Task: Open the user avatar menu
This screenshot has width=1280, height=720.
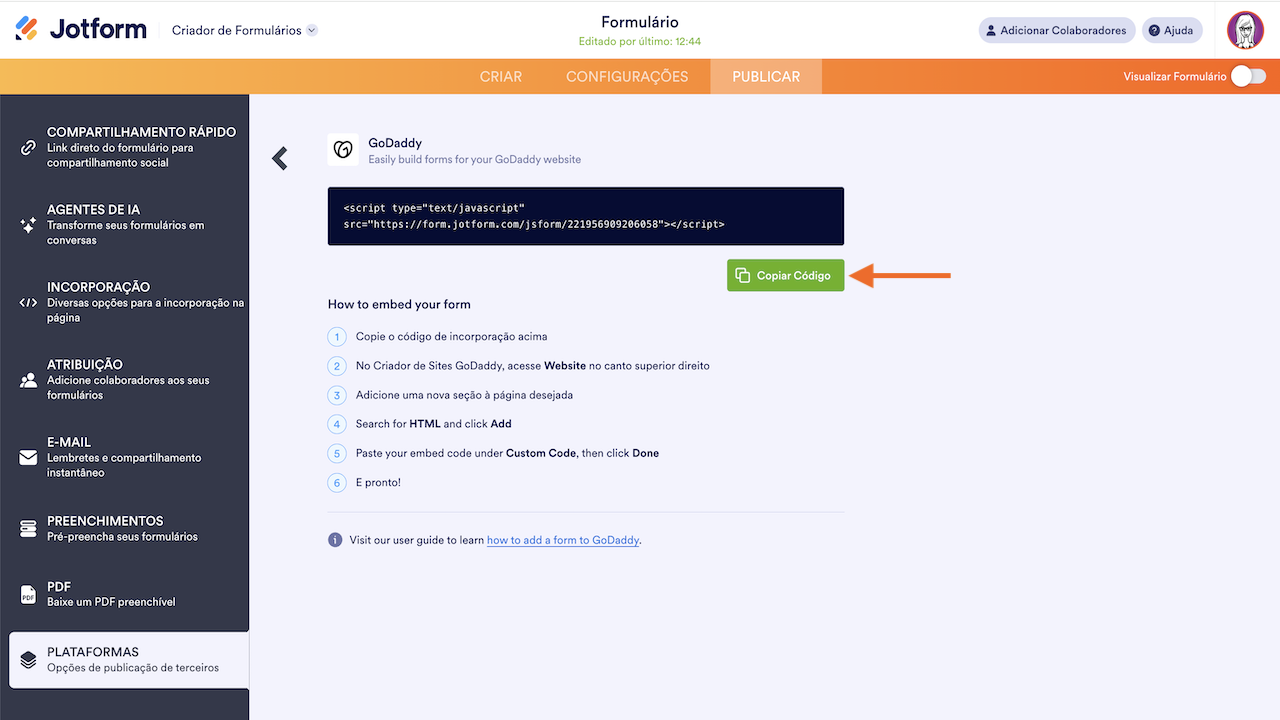Action: pos(1245,30)
